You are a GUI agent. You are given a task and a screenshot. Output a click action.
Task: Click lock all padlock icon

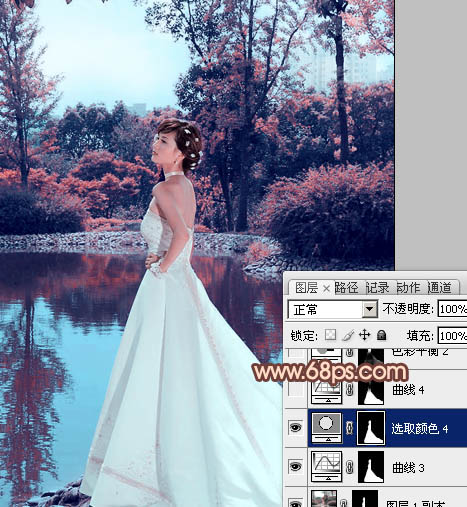[x=381, y=335]
